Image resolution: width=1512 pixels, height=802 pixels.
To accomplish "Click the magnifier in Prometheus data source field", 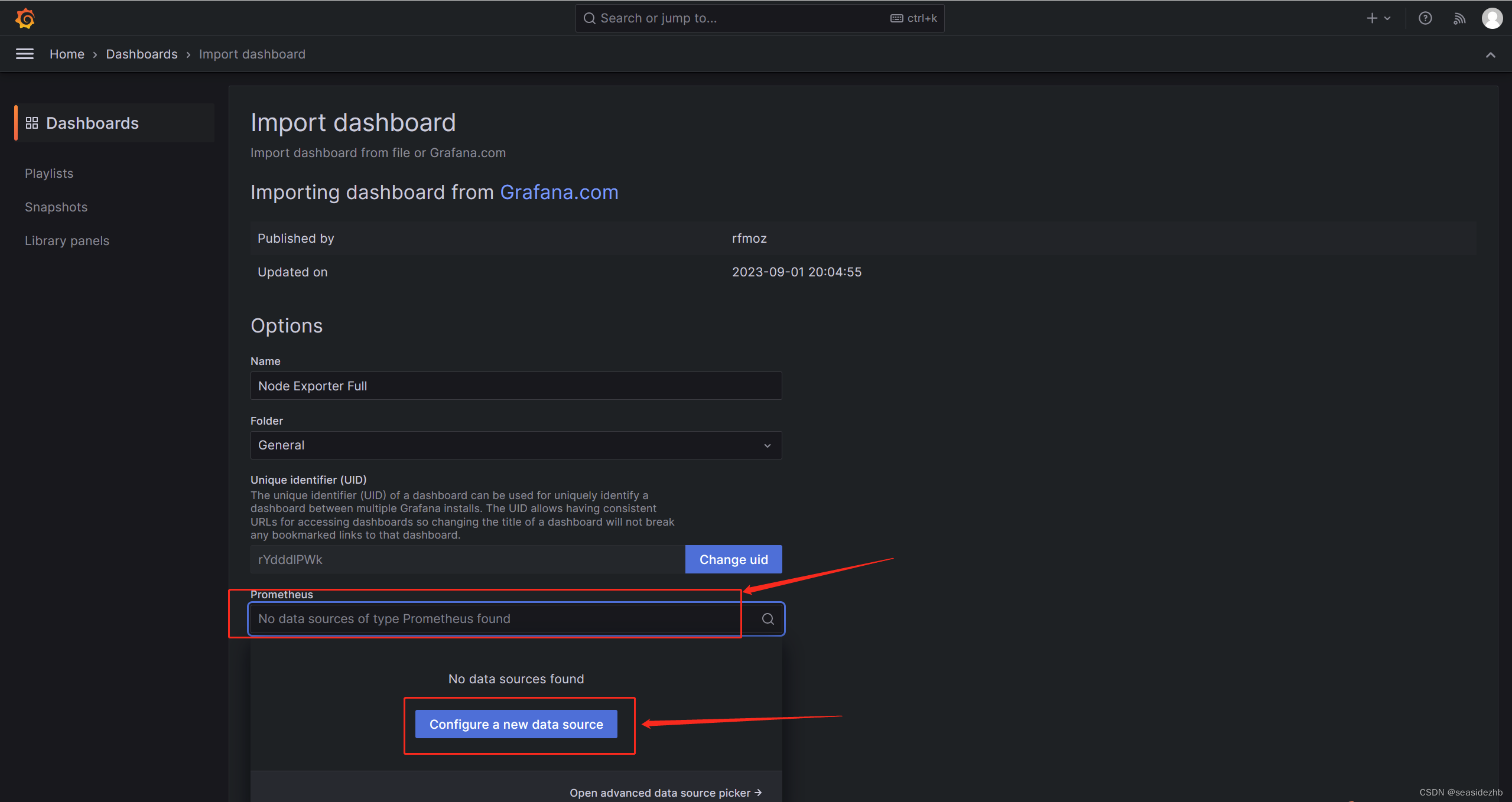I will click(x=768, y=618).
